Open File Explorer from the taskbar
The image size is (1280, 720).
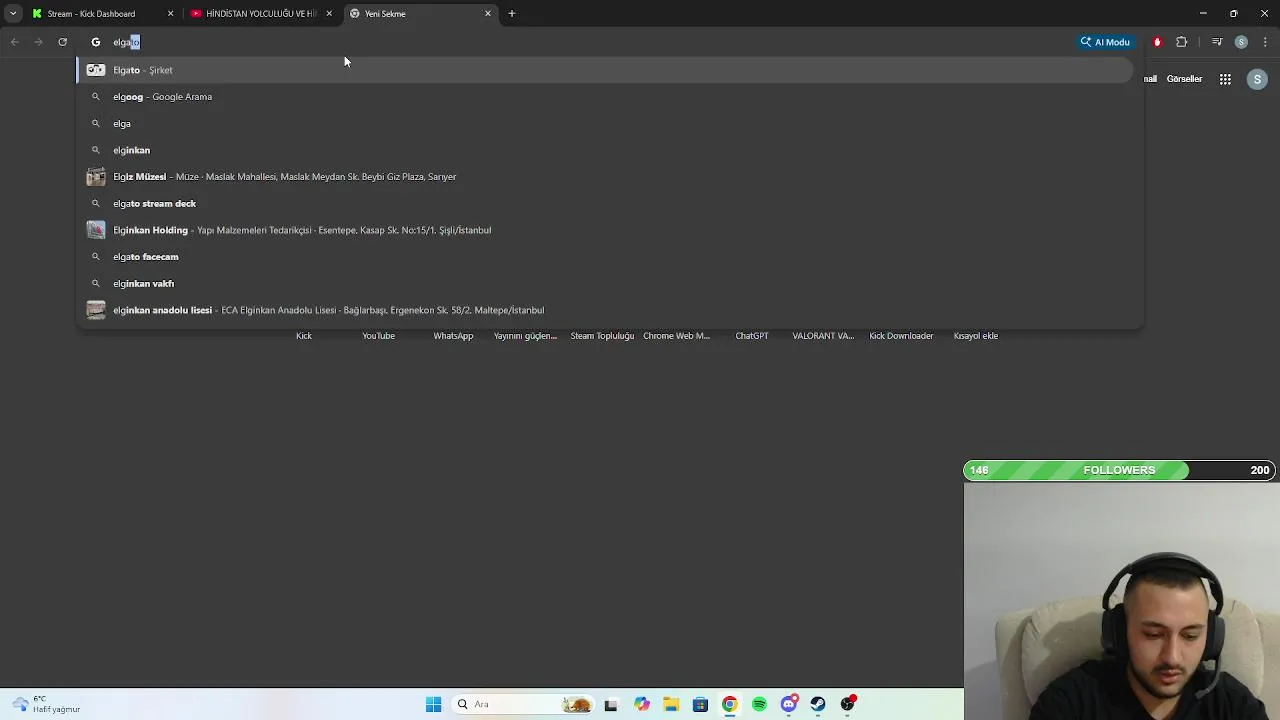coord(670,704)
